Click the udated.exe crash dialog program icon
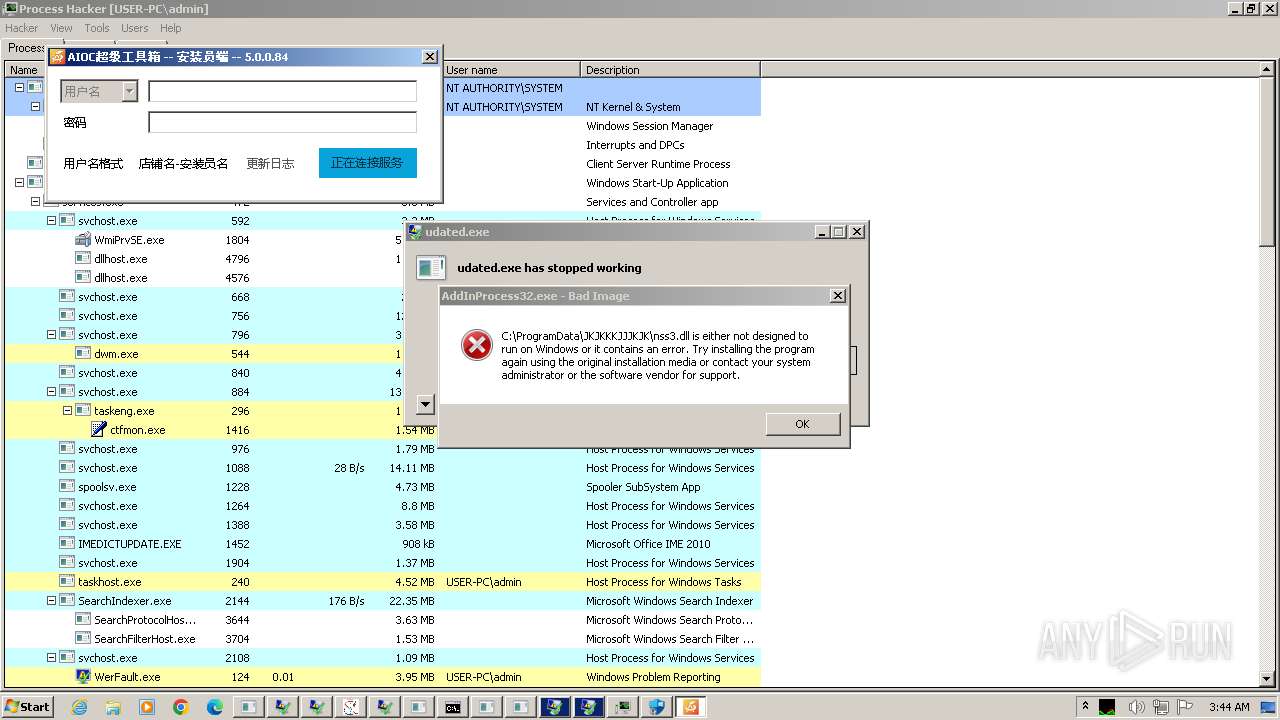1280x720 pixels. point(431,268)
